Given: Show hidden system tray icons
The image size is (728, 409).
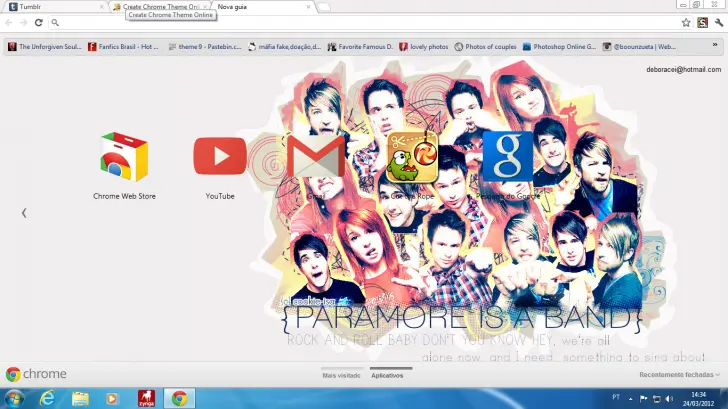Looking at the screenshot, I should click(631, 398).
